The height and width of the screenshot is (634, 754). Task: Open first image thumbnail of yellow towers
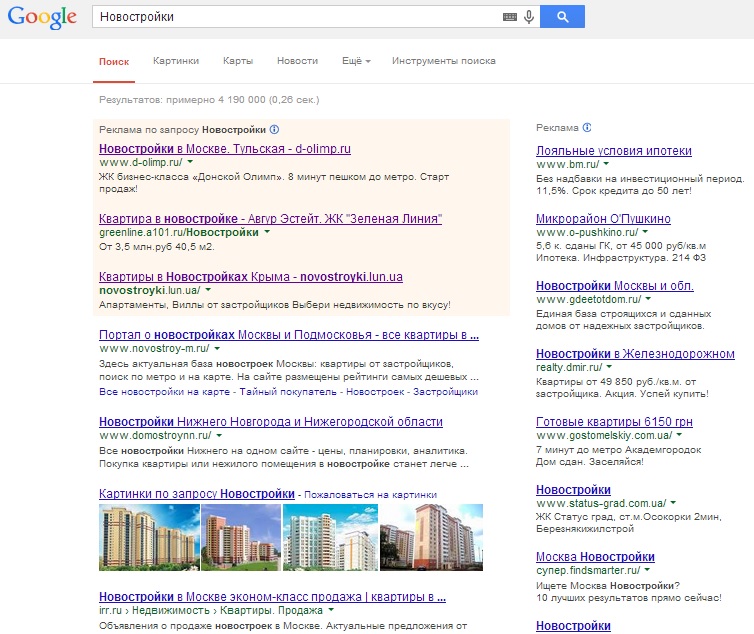coord(149,537)
